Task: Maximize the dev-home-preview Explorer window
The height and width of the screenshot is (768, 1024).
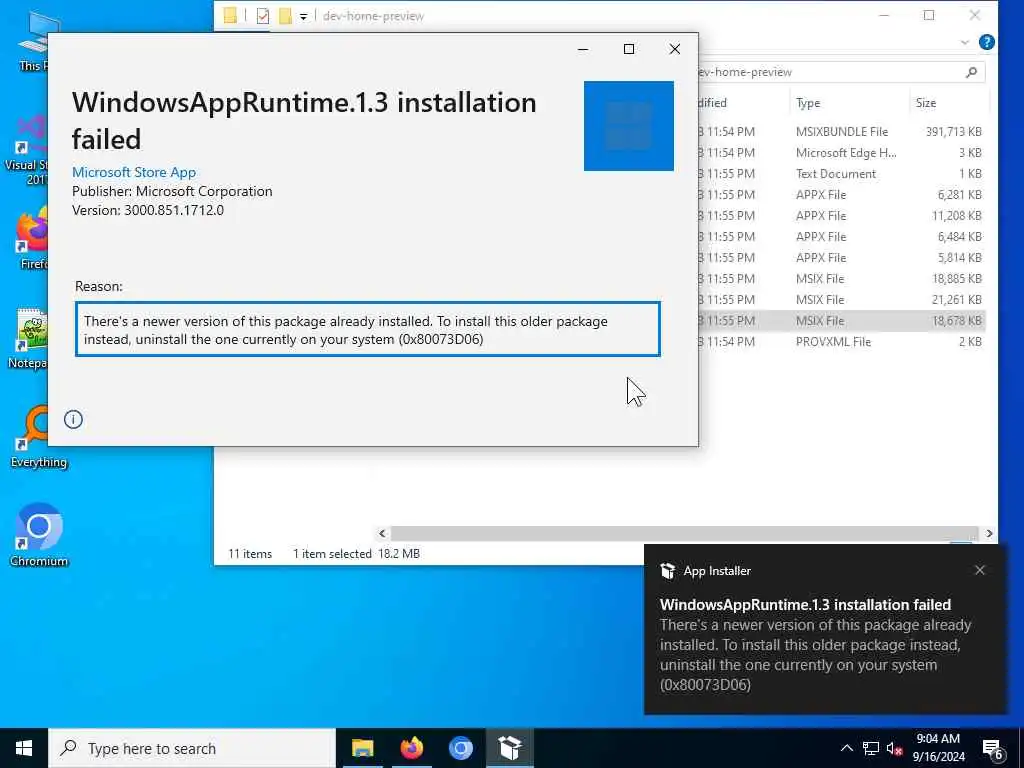Action: coord(929,15)
